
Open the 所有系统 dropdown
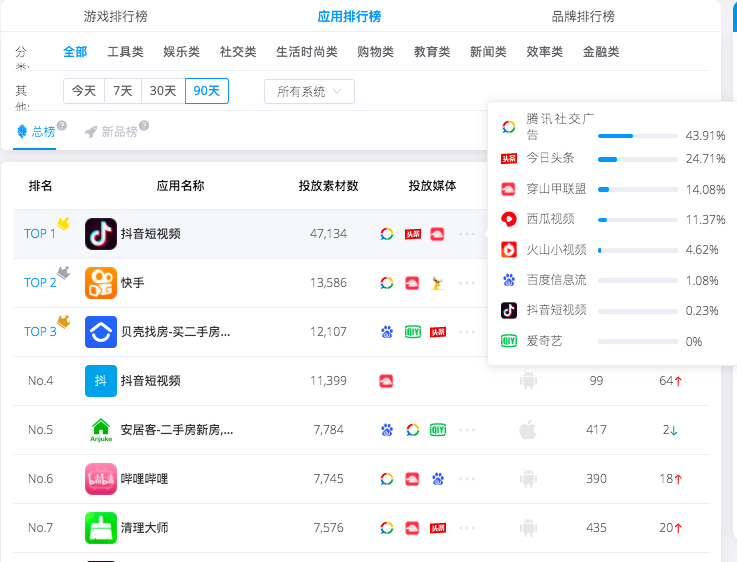309,91
